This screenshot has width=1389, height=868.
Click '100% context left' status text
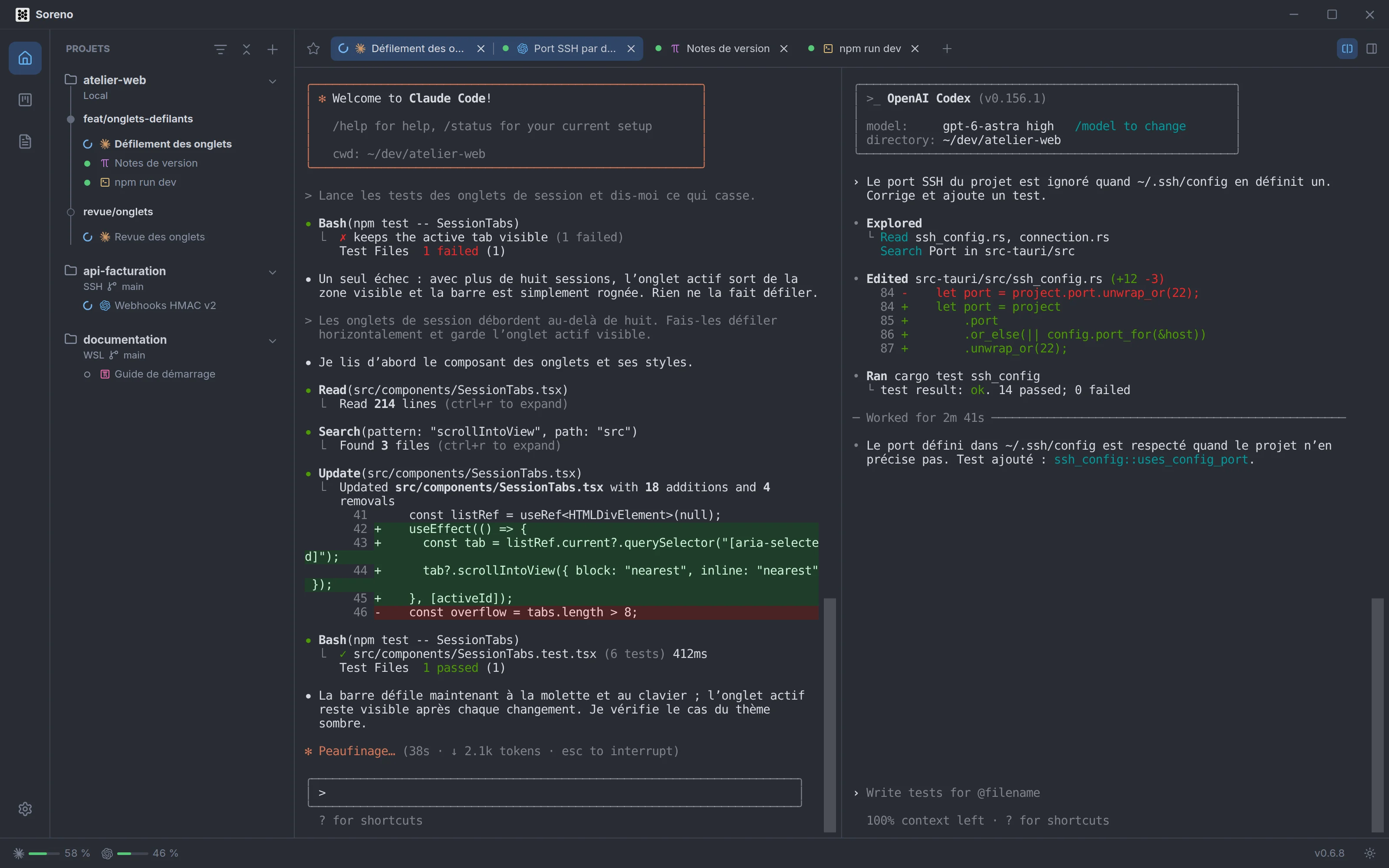[x=925, y=820]
